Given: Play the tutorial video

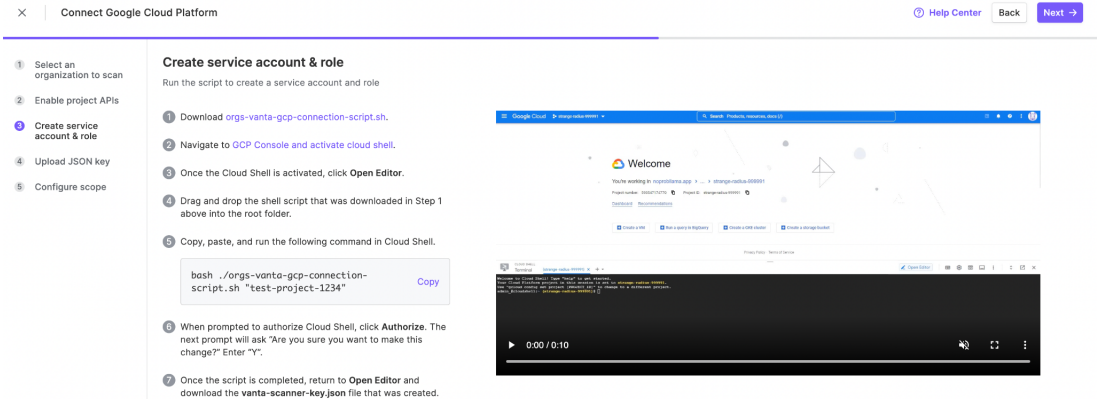Looking at the screenshot, I should tap(511, 345).
